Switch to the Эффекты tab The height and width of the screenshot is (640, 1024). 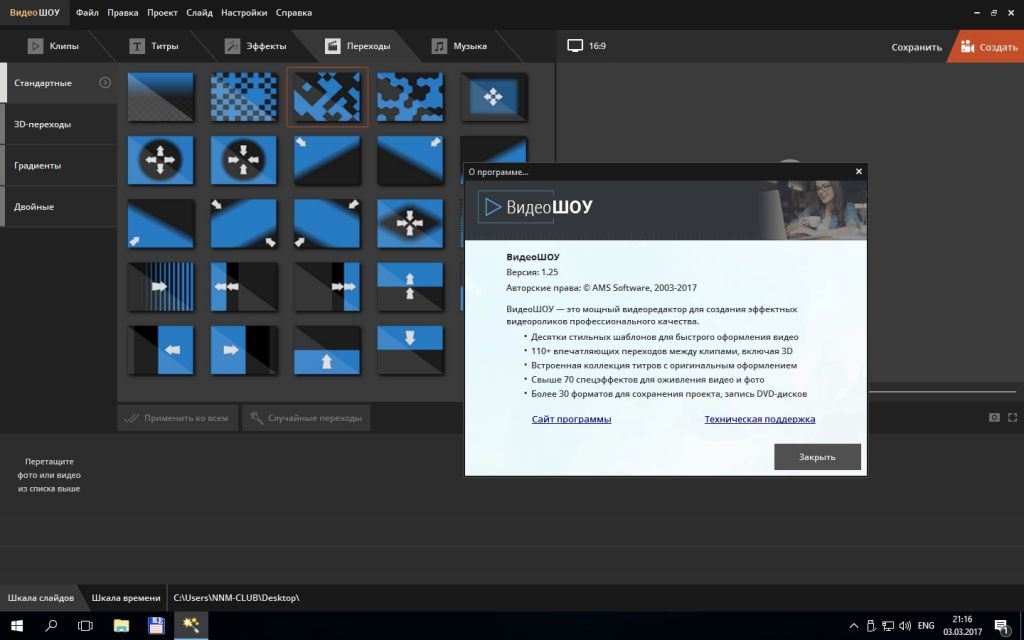255,46
